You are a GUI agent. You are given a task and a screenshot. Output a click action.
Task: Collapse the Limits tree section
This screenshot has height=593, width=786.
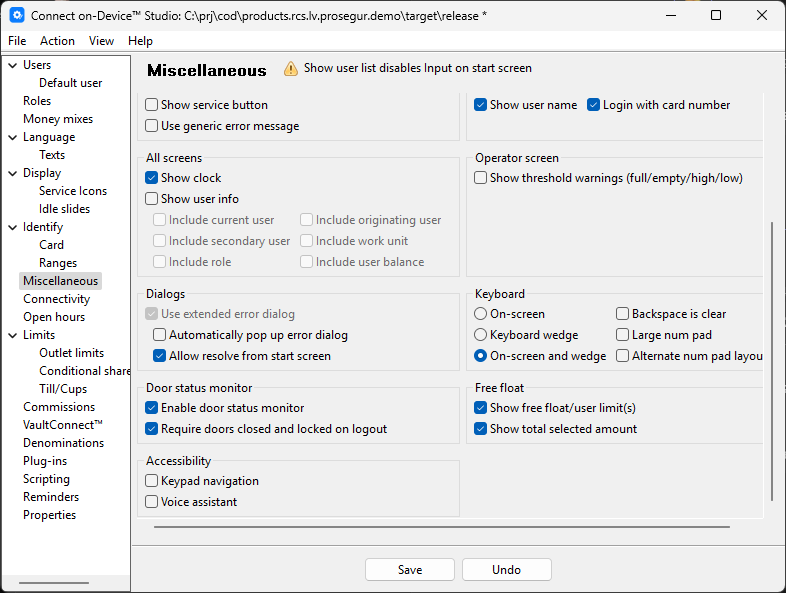pos(12,335)
